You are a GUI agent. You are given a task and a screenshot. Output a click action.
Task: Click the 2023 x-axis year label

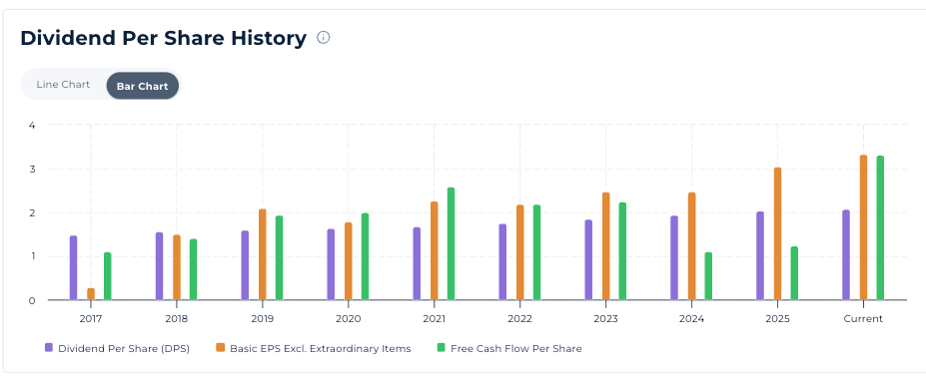tap(605, 319)
